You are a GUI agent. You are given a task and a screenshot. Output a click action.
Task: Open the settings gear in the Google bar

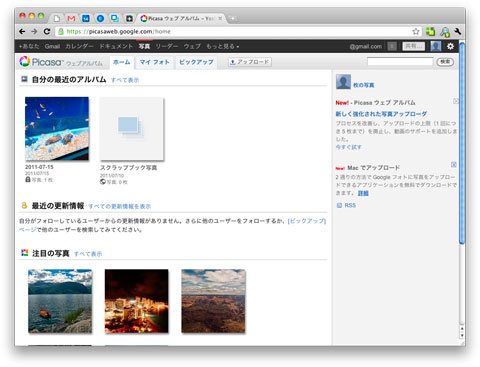coord(450,46)
